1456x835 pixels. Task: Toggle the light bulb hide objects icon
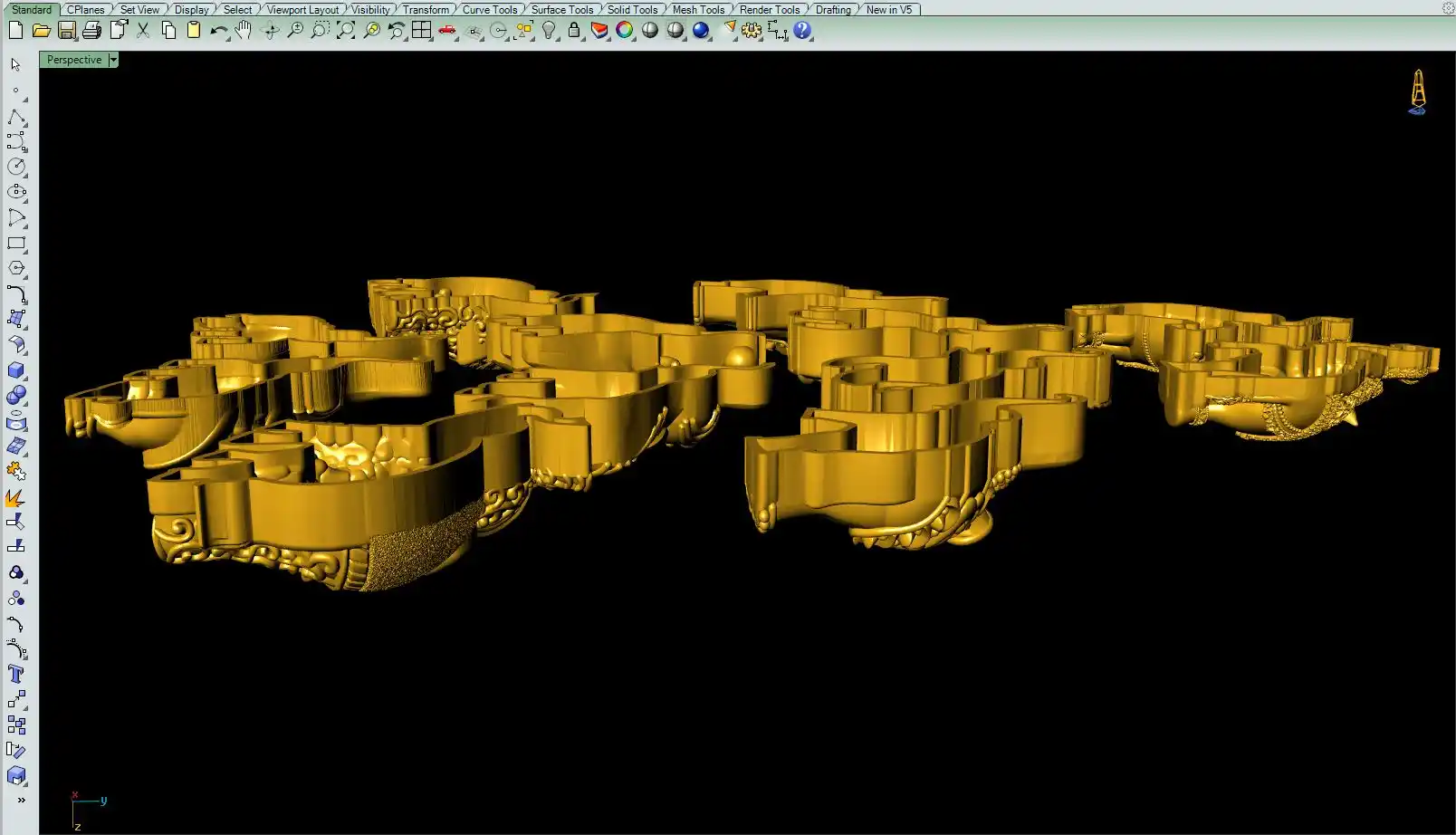(549, 31)
